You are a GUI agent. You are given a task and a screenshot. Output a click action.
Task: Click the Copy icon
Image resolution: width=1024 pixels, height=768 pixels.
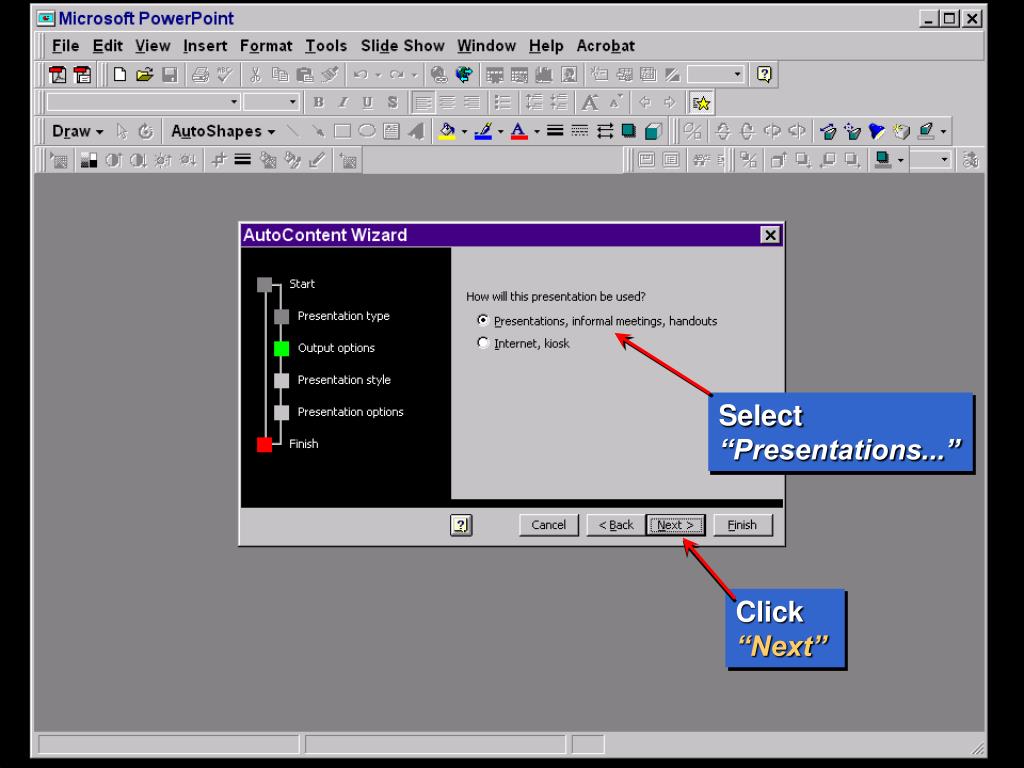(280, 74)
